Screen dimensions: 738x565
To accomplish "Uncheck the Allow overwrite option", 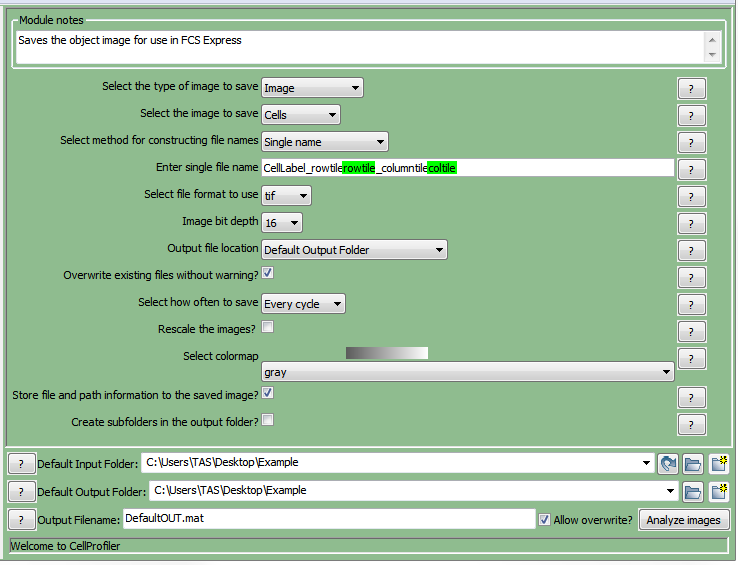I will [x=544, y=520].
